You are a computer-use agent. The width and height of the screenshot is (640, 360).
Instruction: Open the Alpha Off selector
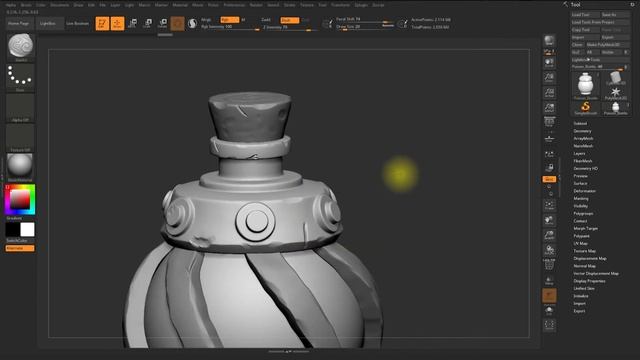tap(20, 108)
